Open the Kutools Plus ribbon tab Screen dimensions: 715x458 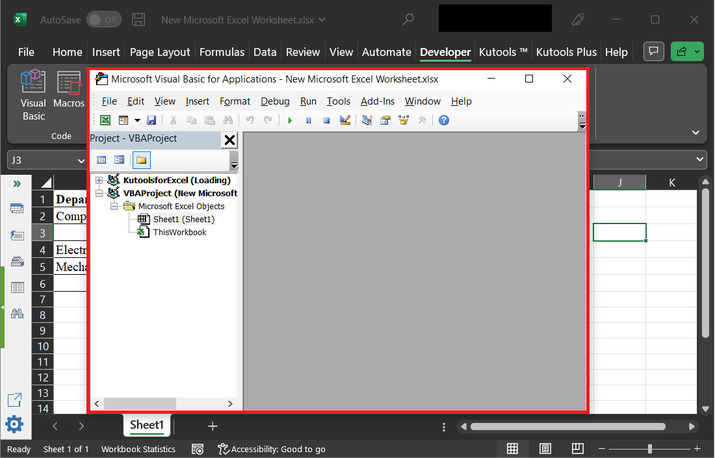pyautogui.click(x=566, y=52)
